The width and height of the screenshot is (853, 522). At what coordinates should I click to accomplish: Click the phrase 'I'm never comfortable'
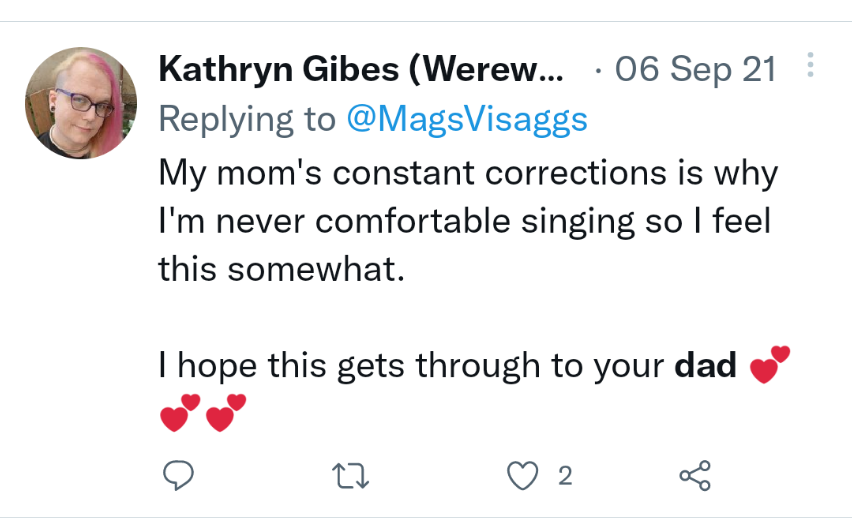334,221
